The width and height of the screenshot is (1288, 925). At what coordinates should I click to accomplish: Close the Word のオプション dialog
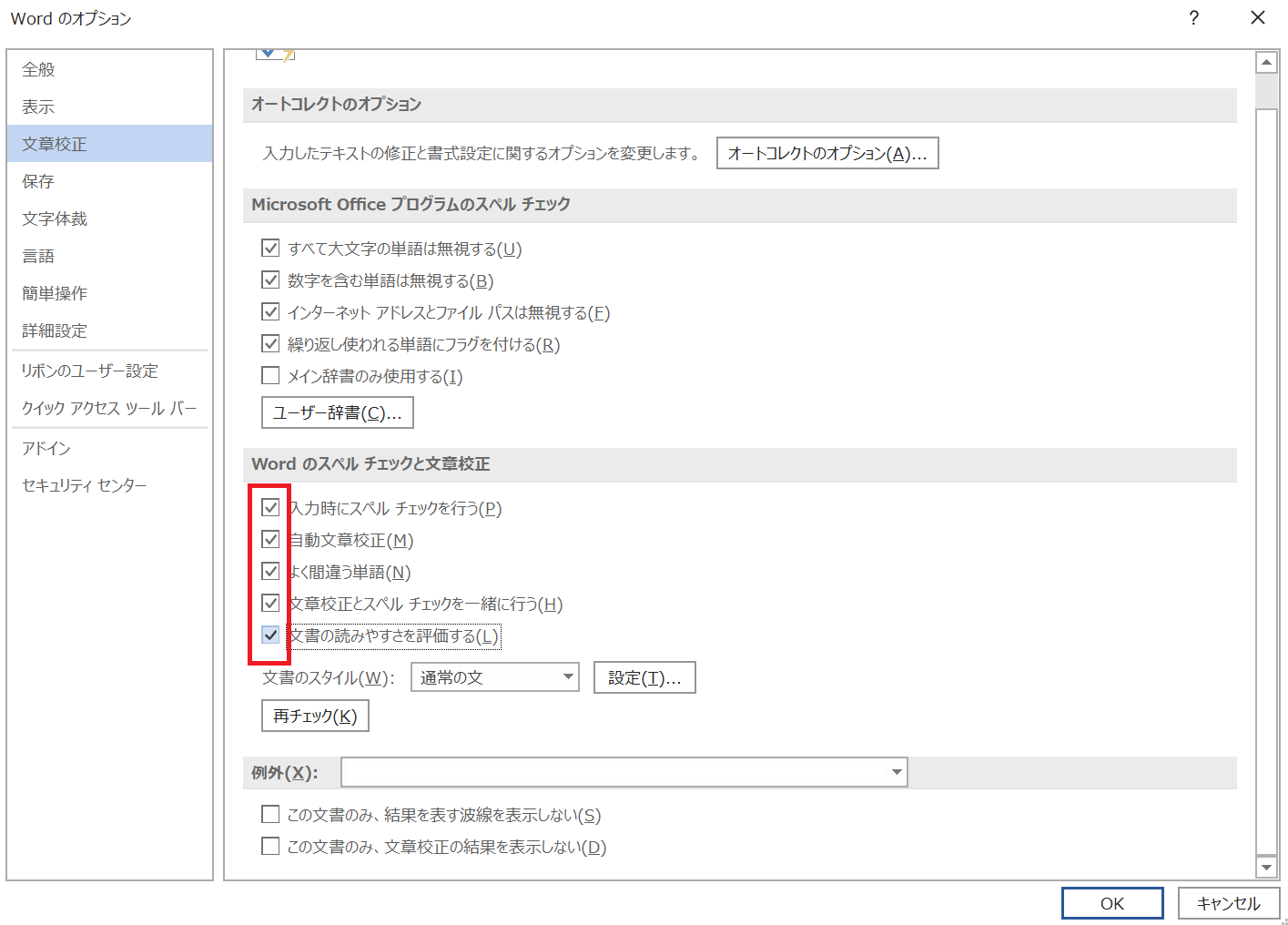pos(1258,18)
